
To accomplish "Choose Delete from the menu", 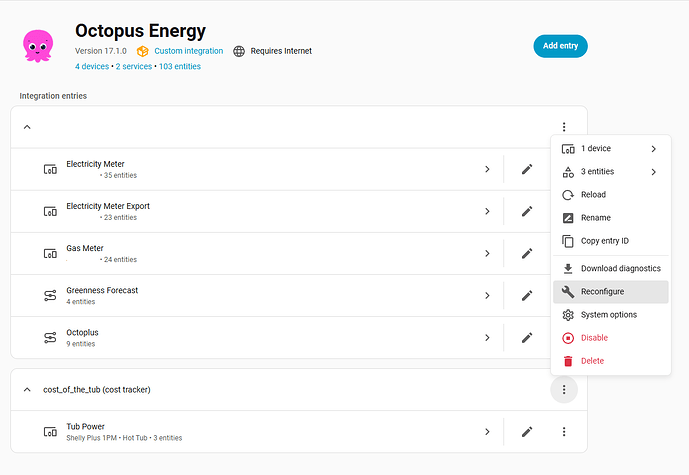I will (611, 361).
